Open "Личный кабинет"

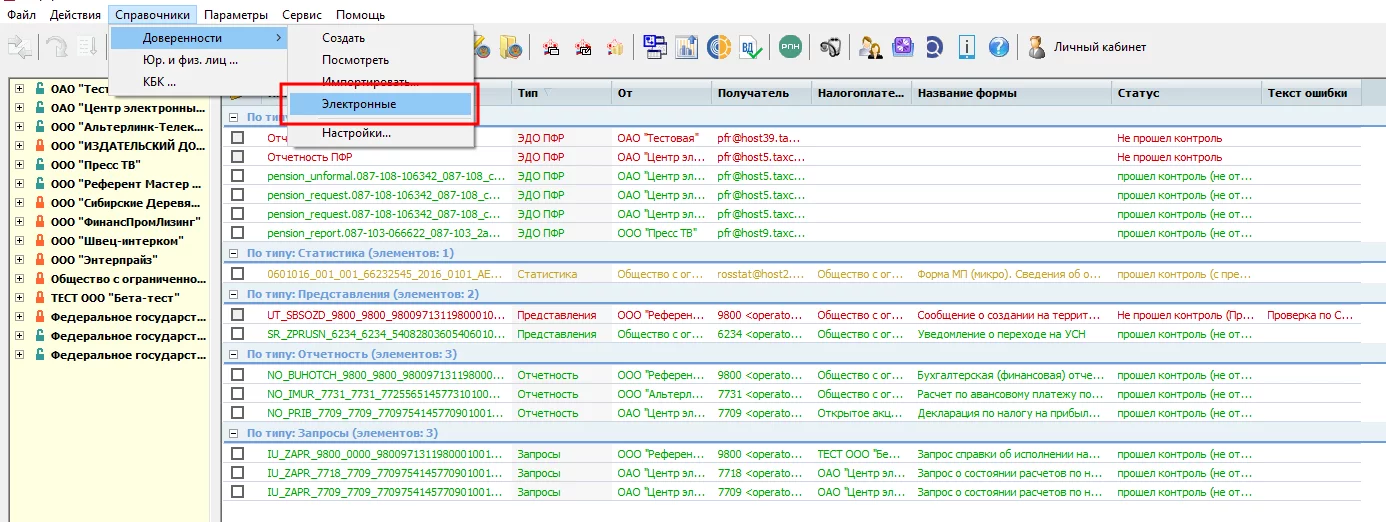(1099, 47)
